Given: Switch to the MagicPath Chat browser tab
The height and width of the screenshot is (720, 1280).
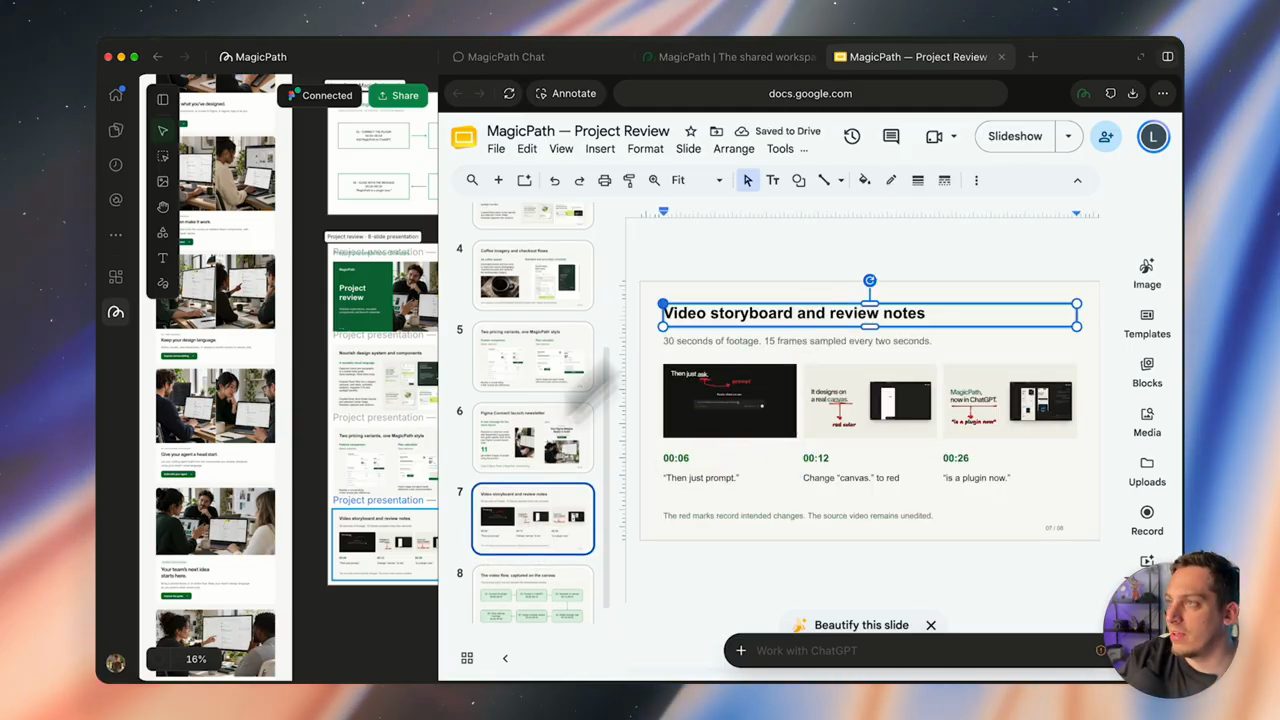Looking at the screenshot, I should [x=498, y=57].
